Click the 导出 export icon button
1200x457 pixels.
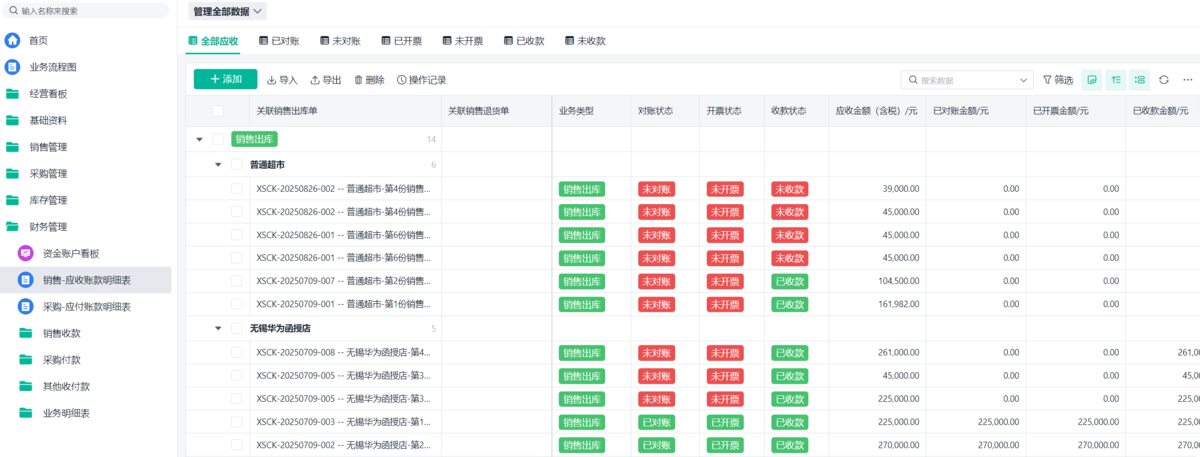point(326,80)
